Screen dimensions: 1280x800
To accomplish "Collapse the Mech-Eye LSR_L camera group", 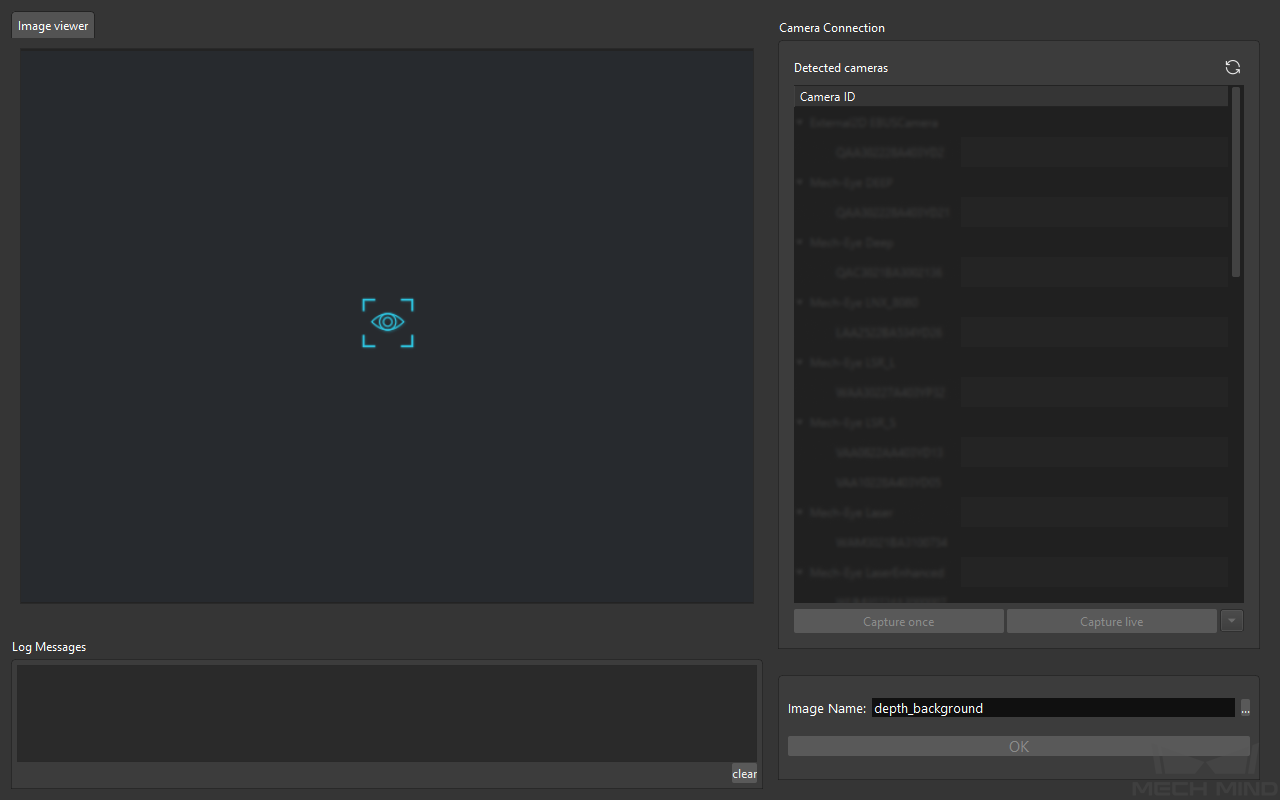I will (x=800, y=362).
